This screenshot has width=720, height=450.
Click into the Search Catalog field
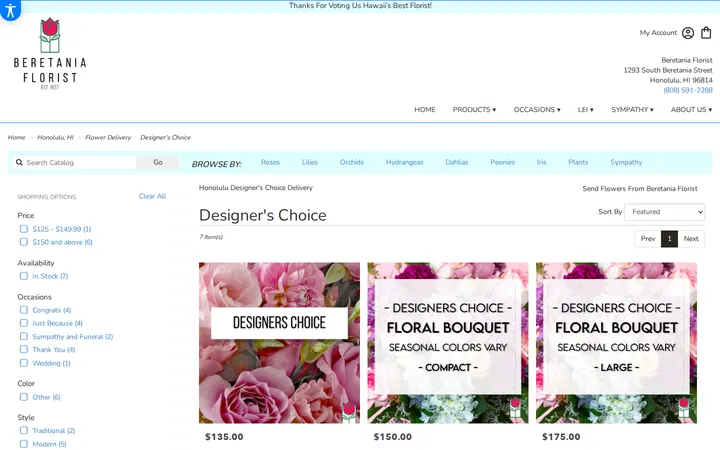click(80, 163)
